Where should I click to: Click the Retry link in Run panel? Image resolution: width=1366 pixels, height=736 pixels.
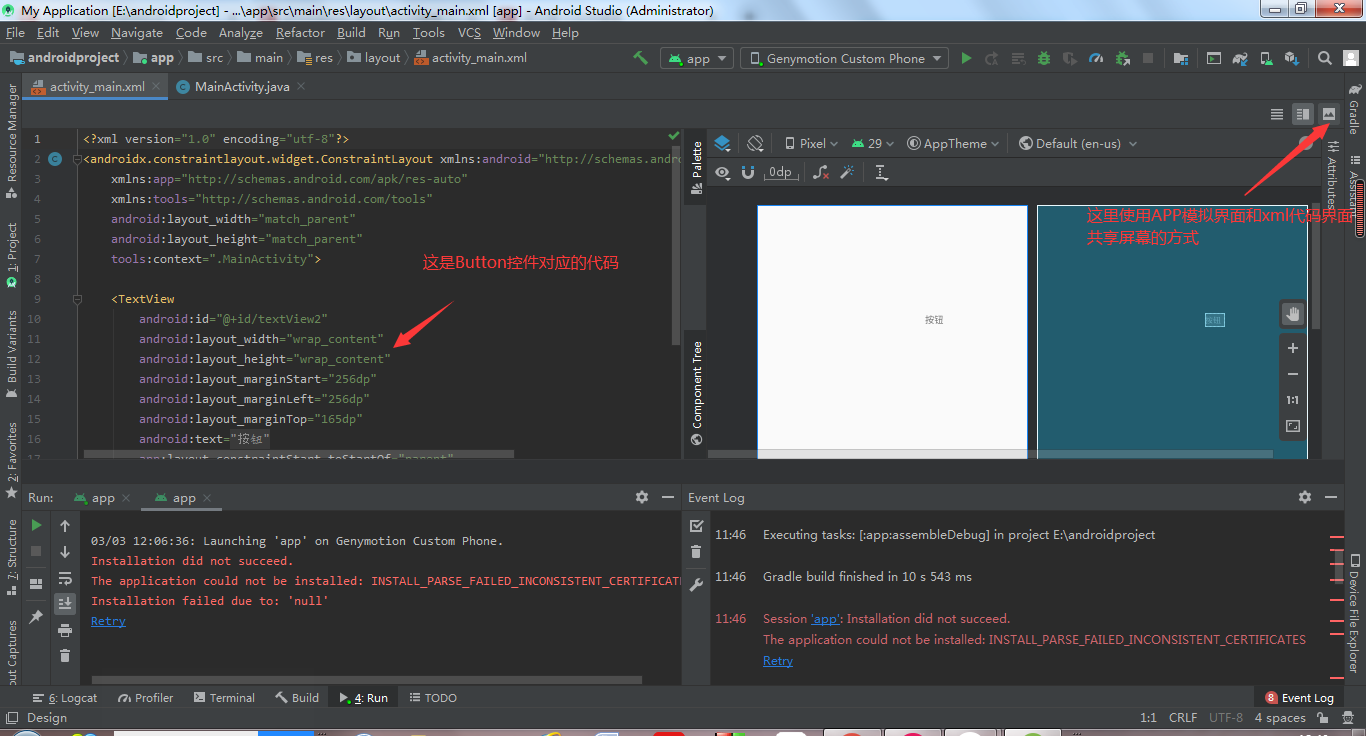[108, 621]
